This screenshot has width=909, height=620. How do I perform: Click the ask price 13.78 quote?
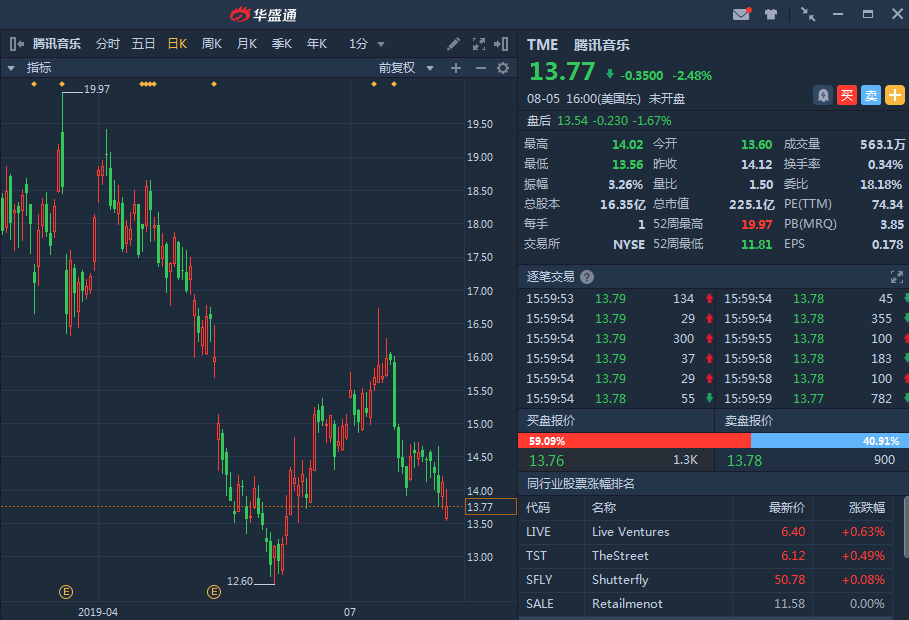(x=744, y=461)
